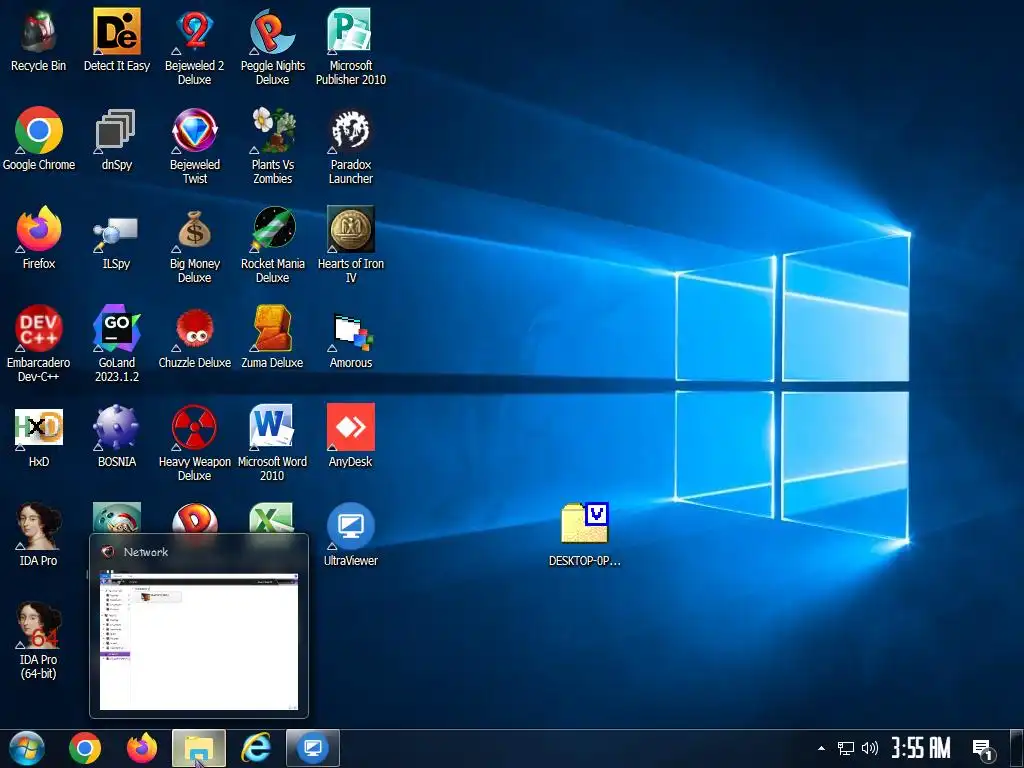Image resolution: width=1024 pixels, height=768 pixels.
Task: Select the BOSNIA desktop icon
Action: [x=116, y=436]
